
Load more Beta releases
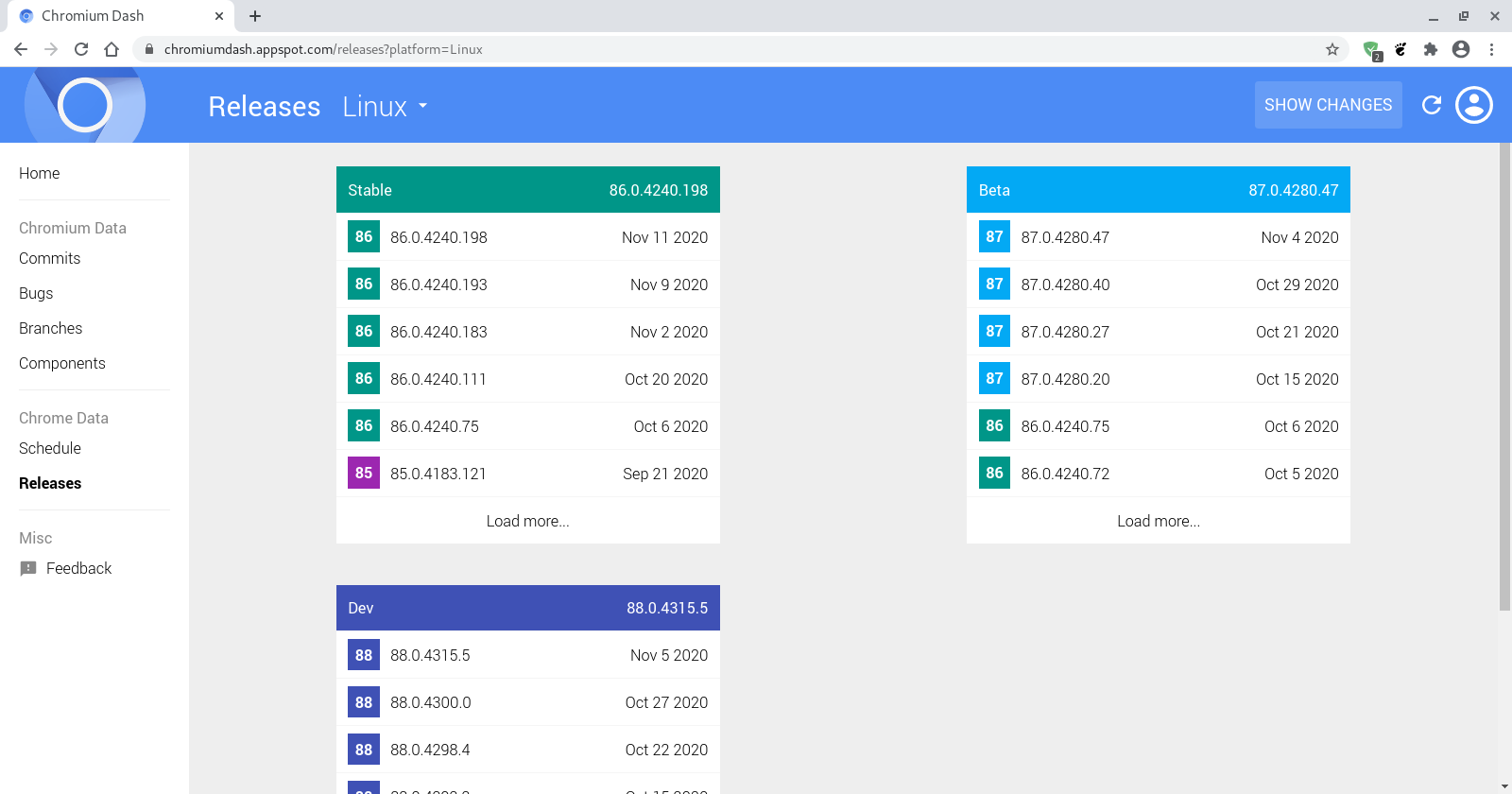pos(1159,521)
